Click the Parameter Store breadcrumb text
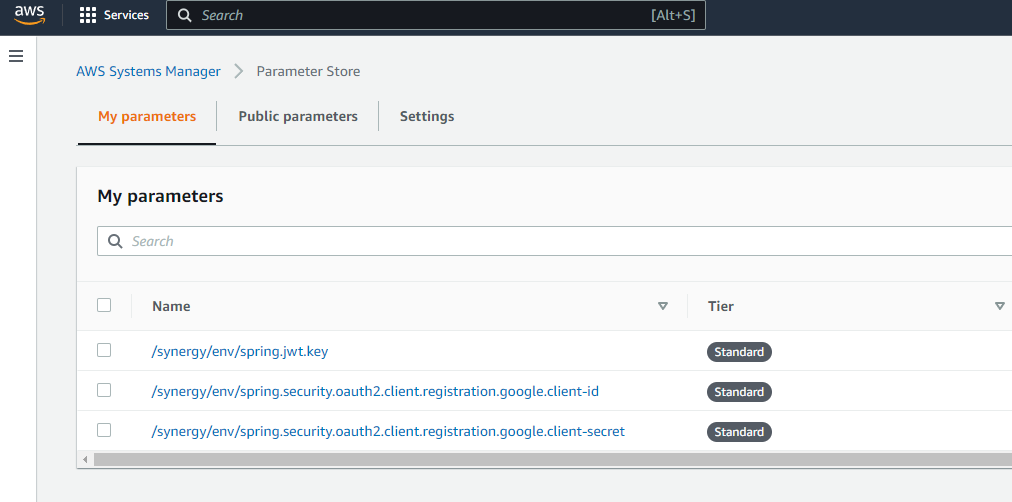Image resolution: width=1012 pixels, height=502 pixels. (309, 71)
